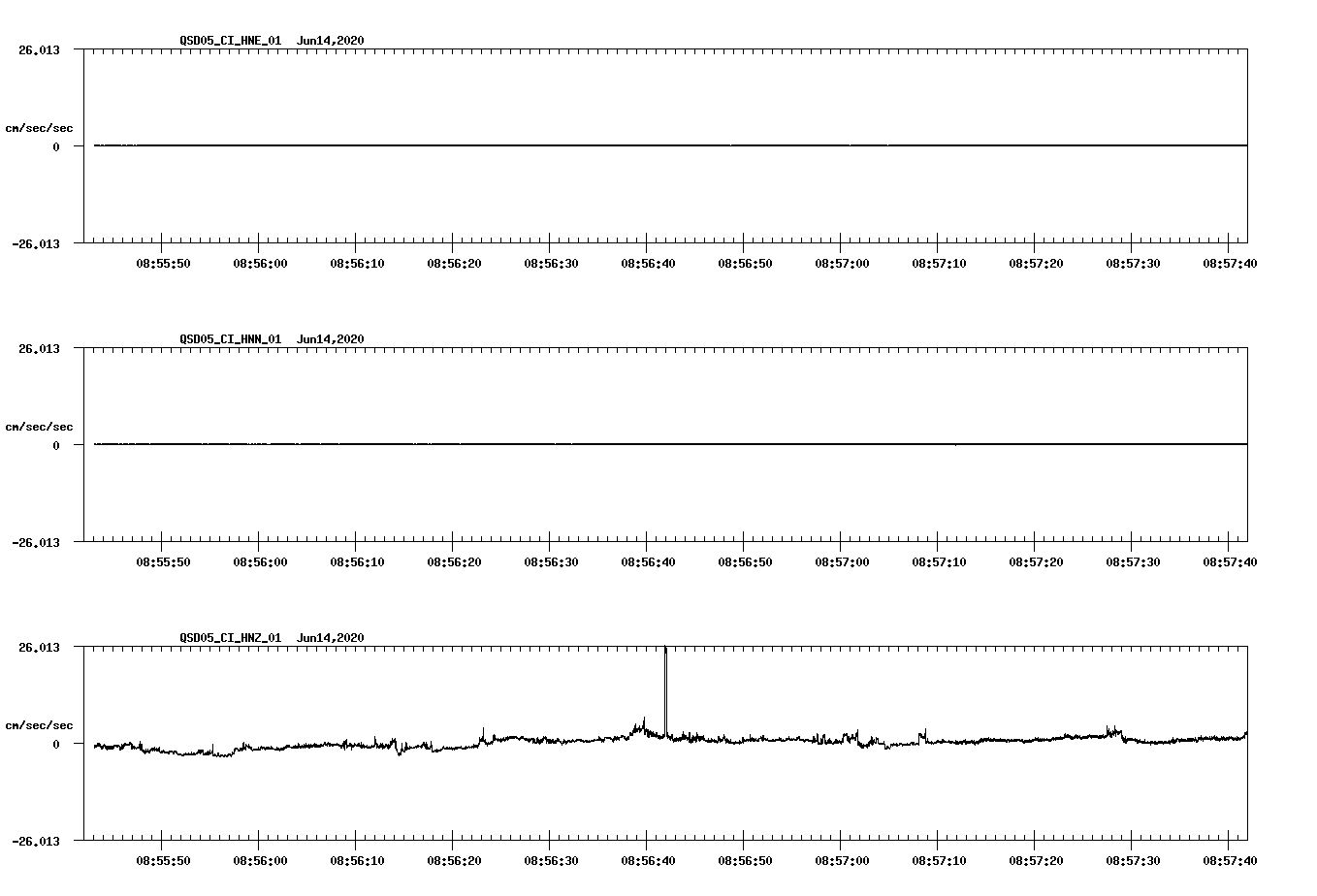Click the 08:55:50 time label under HNZ plot
This screenshot has width=1317, height=896.
pos(163,861)
